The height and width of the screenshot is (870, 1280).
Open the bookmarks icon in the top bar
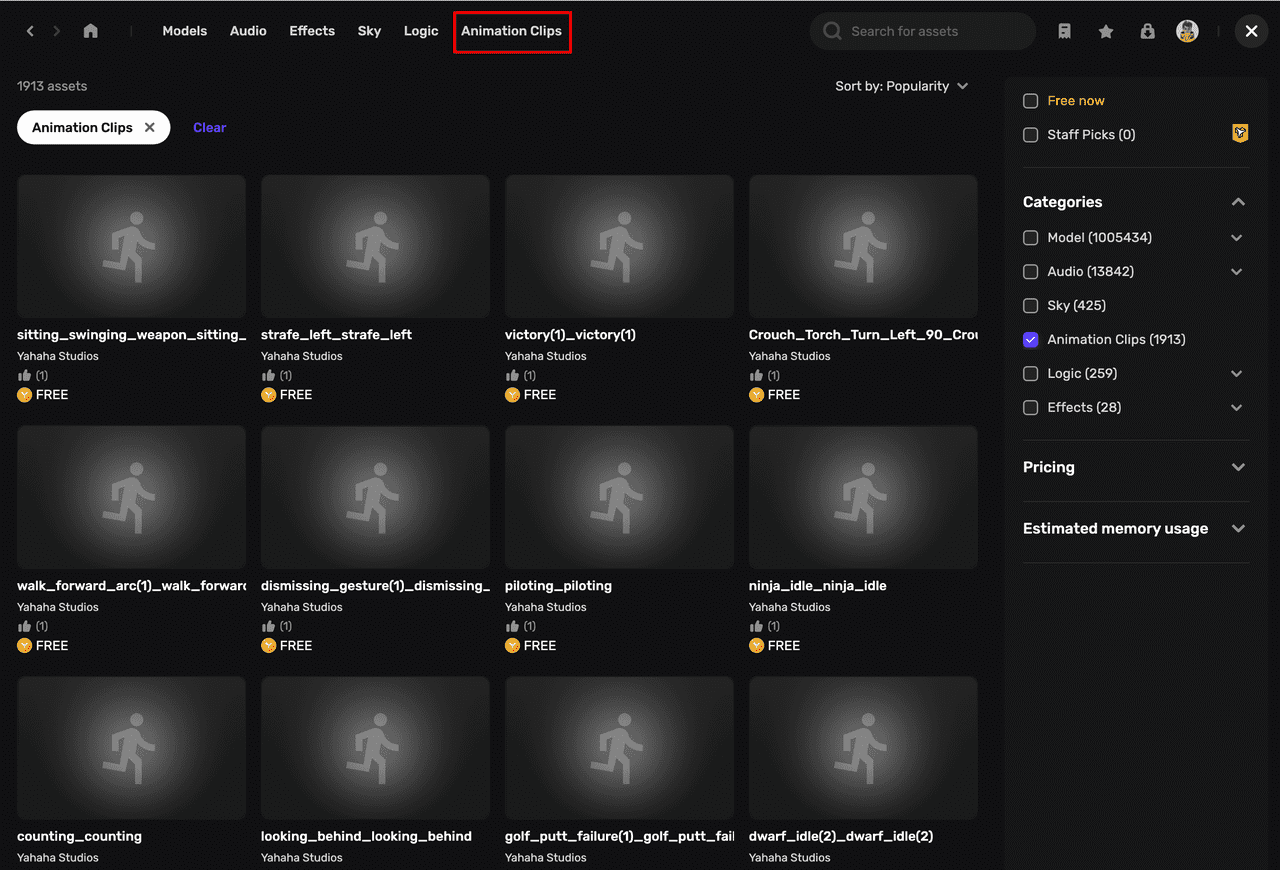coord(1064,31)
